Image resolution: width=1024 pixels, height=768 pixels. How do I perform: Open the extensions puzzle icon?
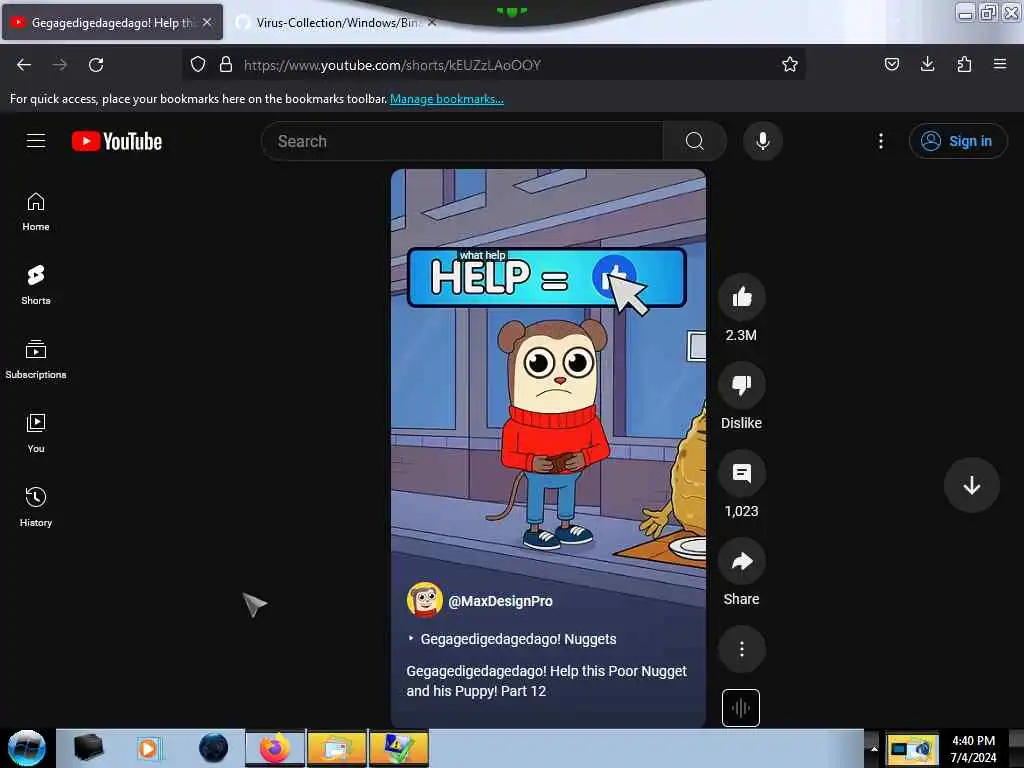(x=964, y=65)
